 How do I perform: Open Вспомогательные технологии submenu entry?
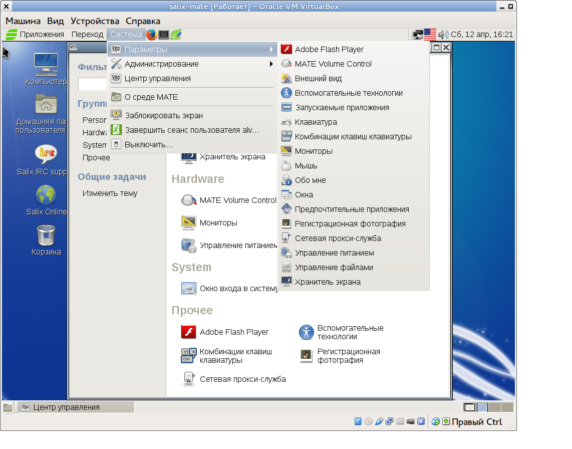coord(354,93)
